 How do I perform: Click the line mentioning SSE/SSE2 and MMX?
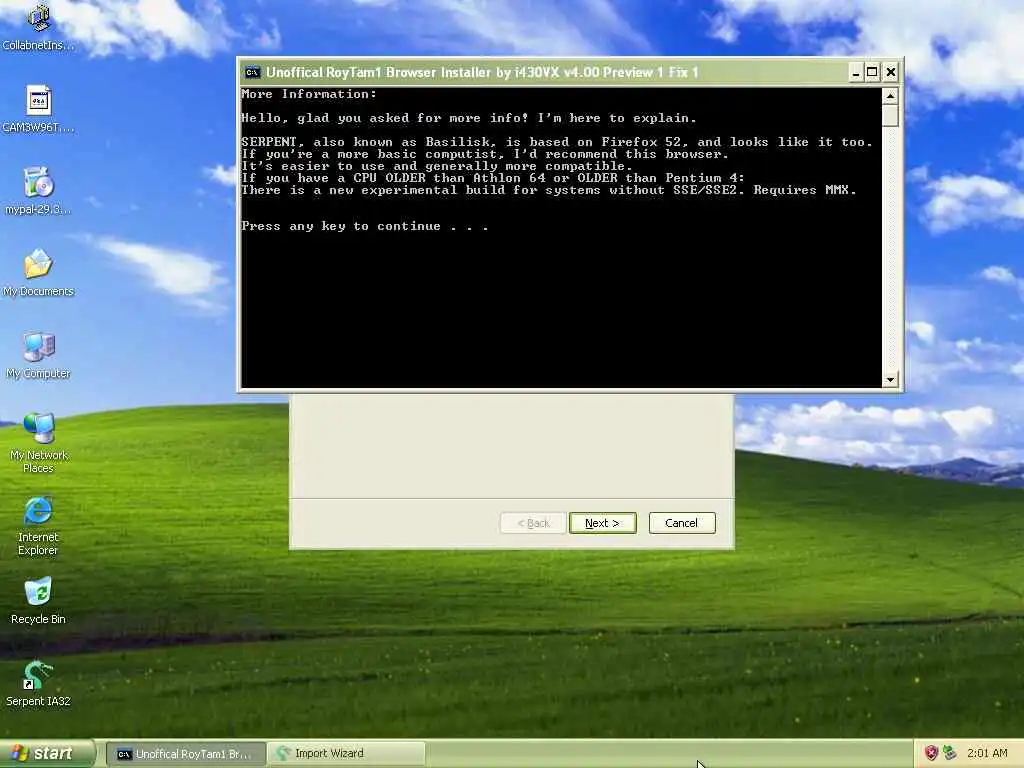click(x=549, y=190)
